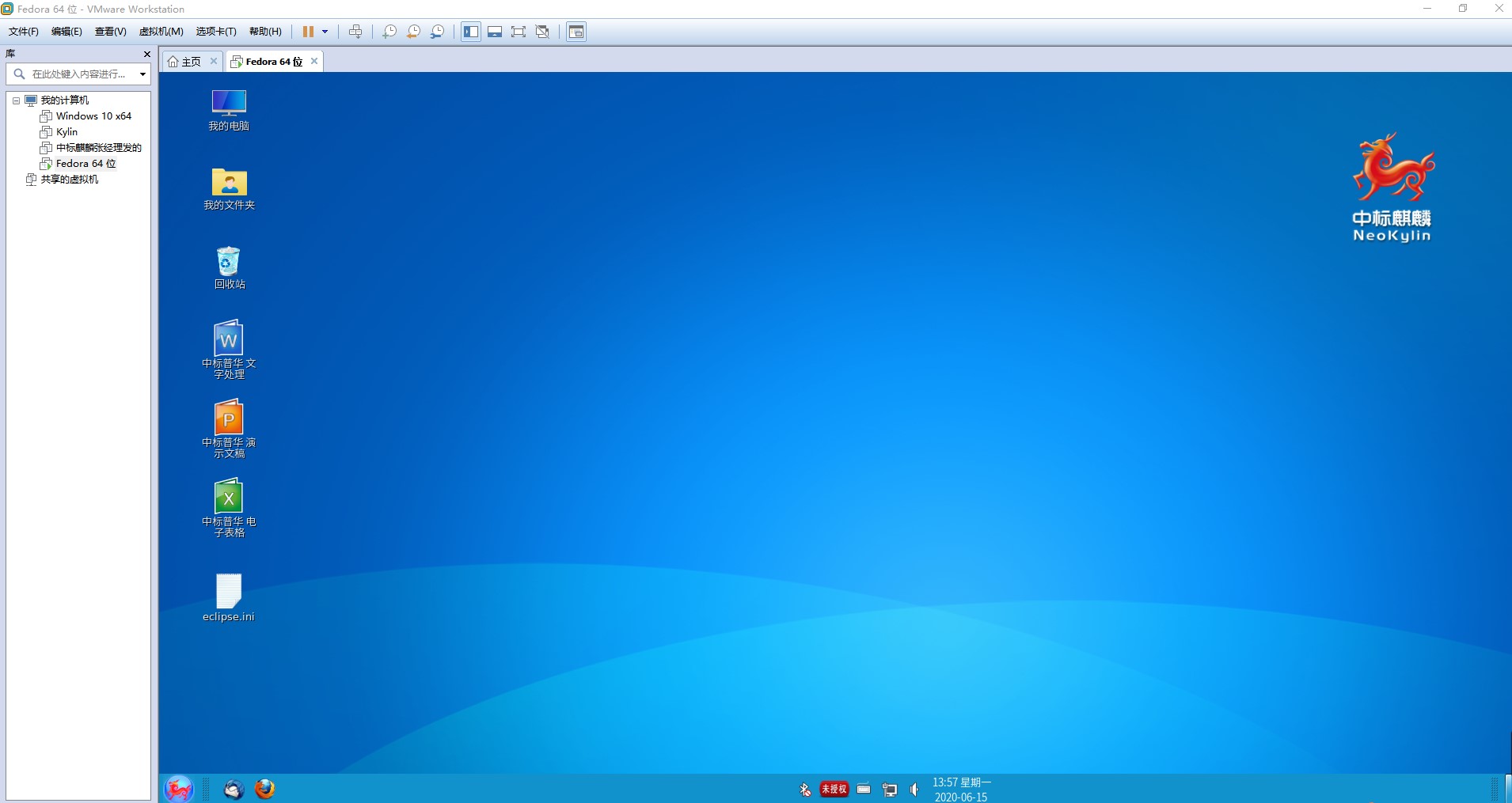Toggle the library sidebar view icon
The width and height of the screenshot is (1512, 803).
(471, 32)
